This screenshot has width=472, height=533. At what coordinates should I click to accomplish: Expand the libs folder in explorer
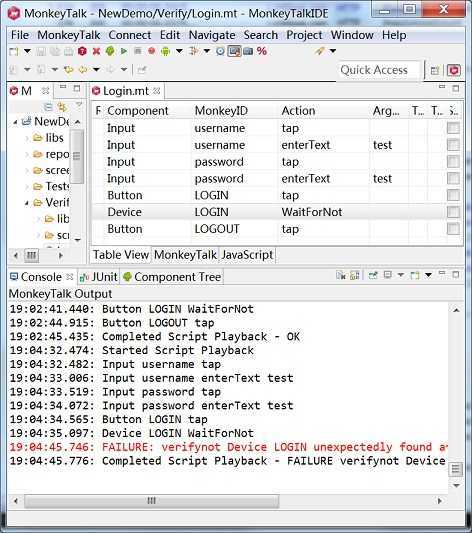27,138
